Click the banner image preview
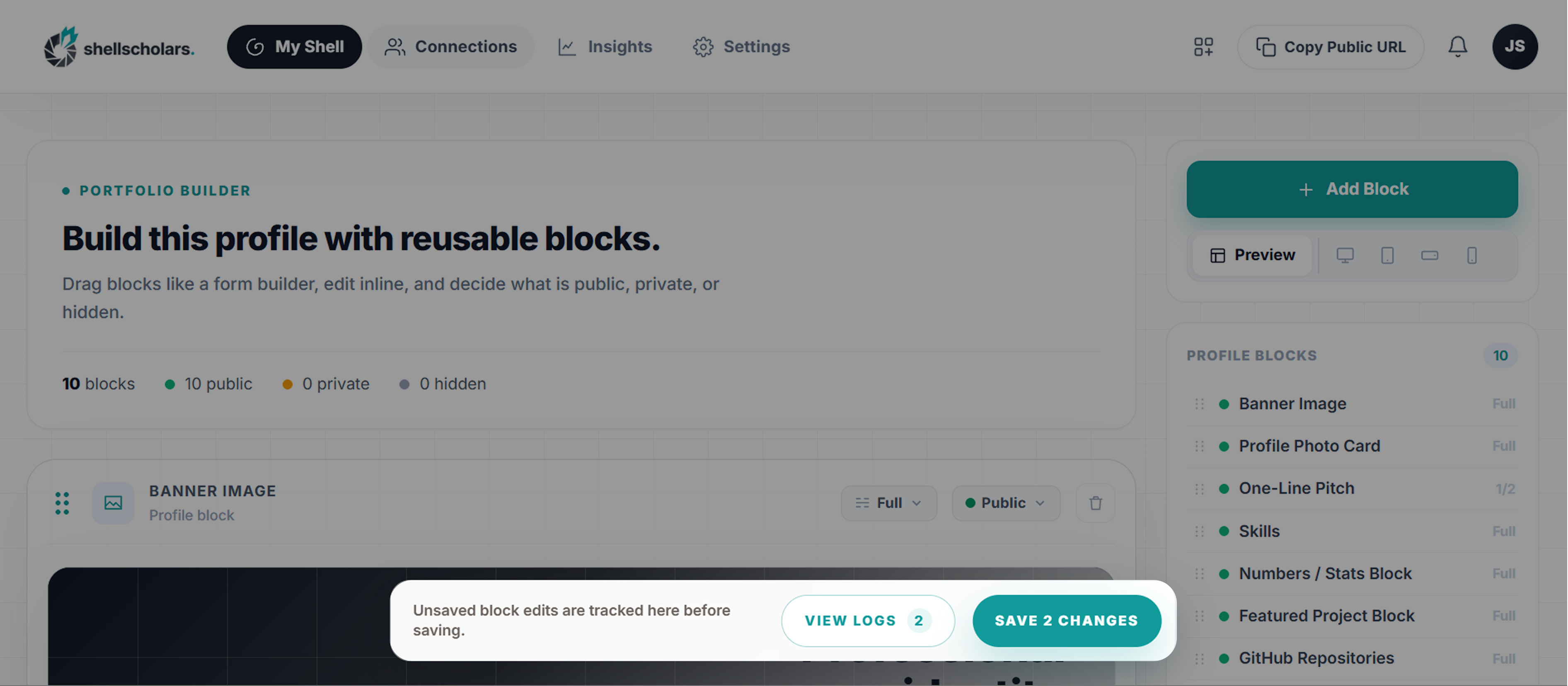Screen dimensions: 1568x686 click(581, 626)
